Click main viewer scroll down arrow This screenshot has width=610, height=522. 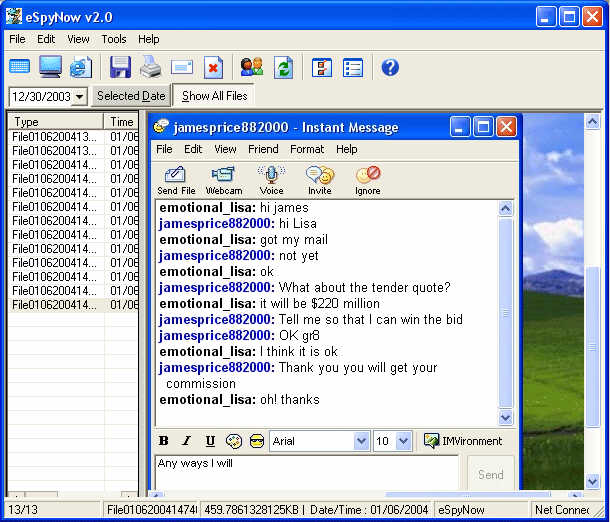click(592, 482)
